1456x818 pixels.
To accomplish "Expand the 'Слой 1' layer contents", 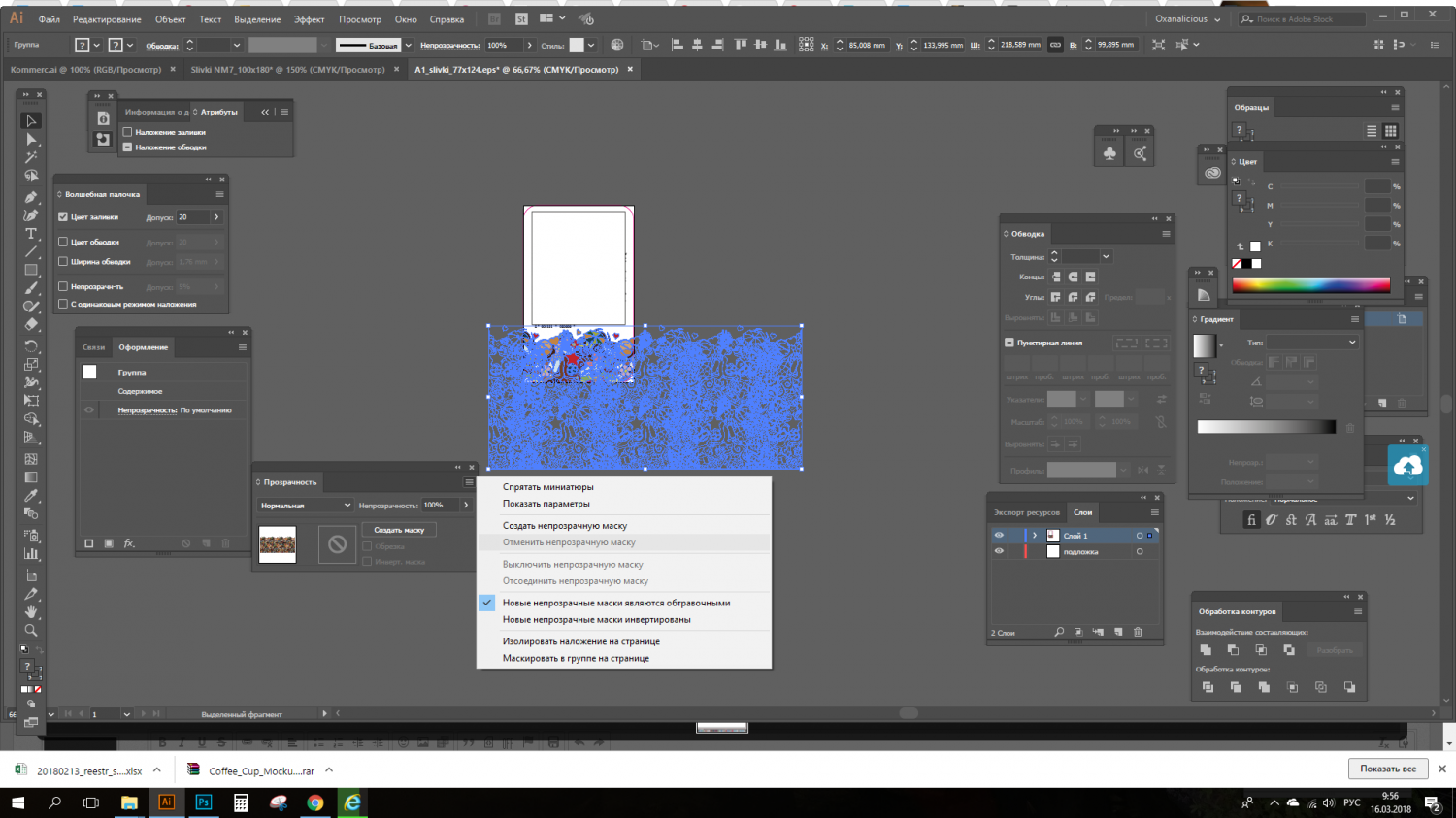I will 1035,536.
